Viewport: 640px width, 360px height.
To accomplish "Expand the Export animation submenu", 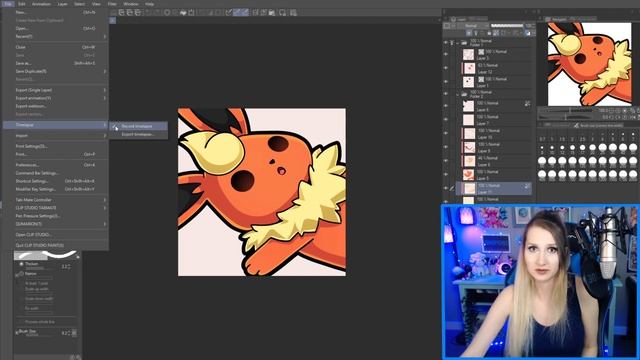I will point(56,98).
